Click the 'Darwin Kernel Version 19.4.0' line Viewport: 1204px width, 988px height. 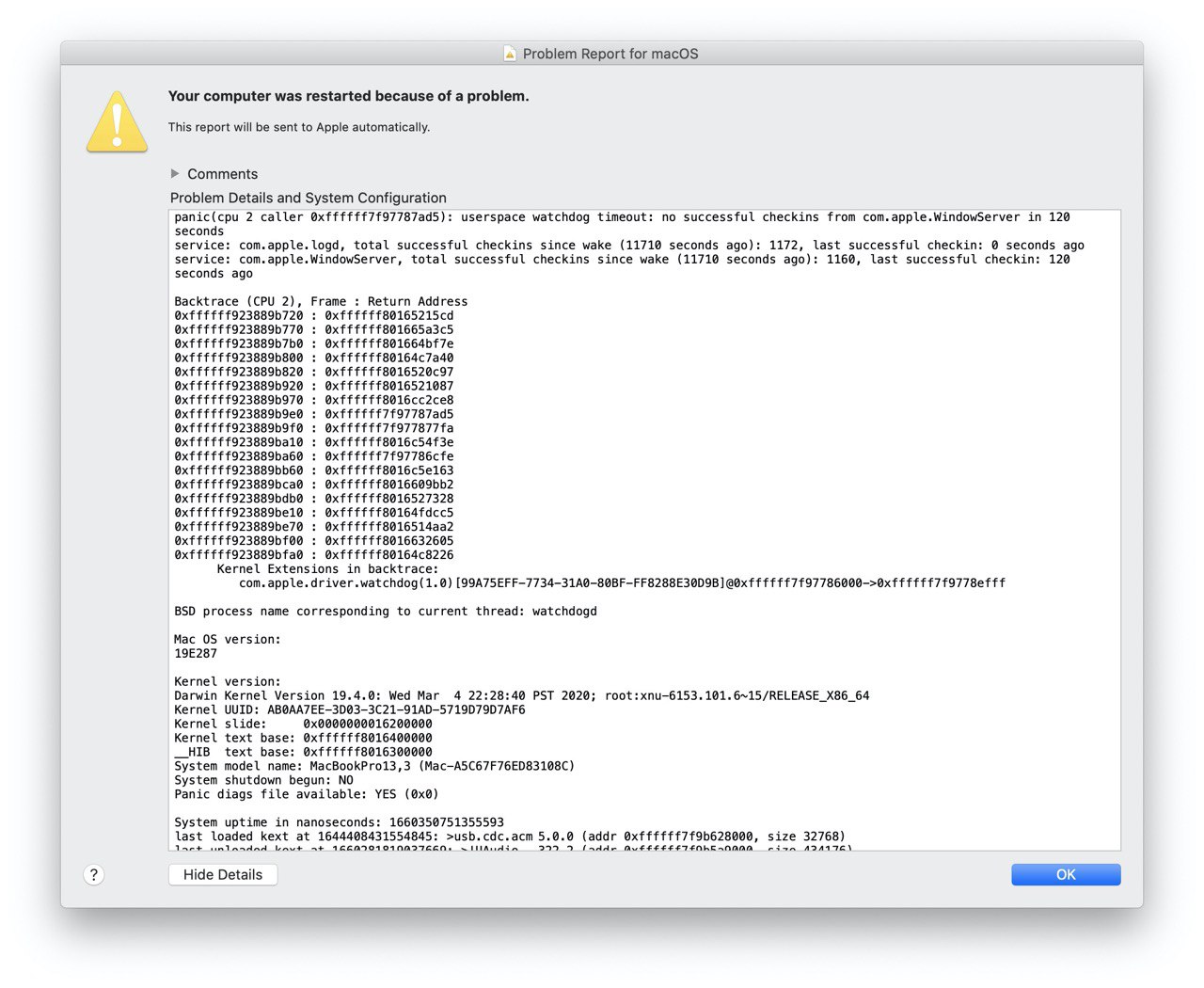pos(522,696)
